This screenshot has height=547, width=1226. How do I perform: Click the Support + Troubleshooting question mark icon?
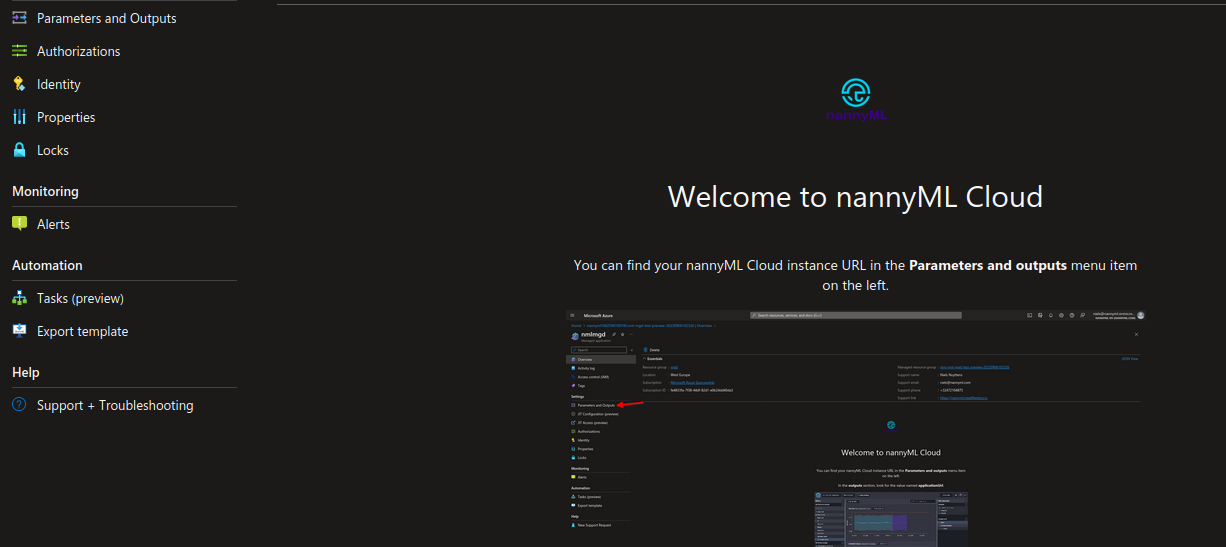click(19, 405)
